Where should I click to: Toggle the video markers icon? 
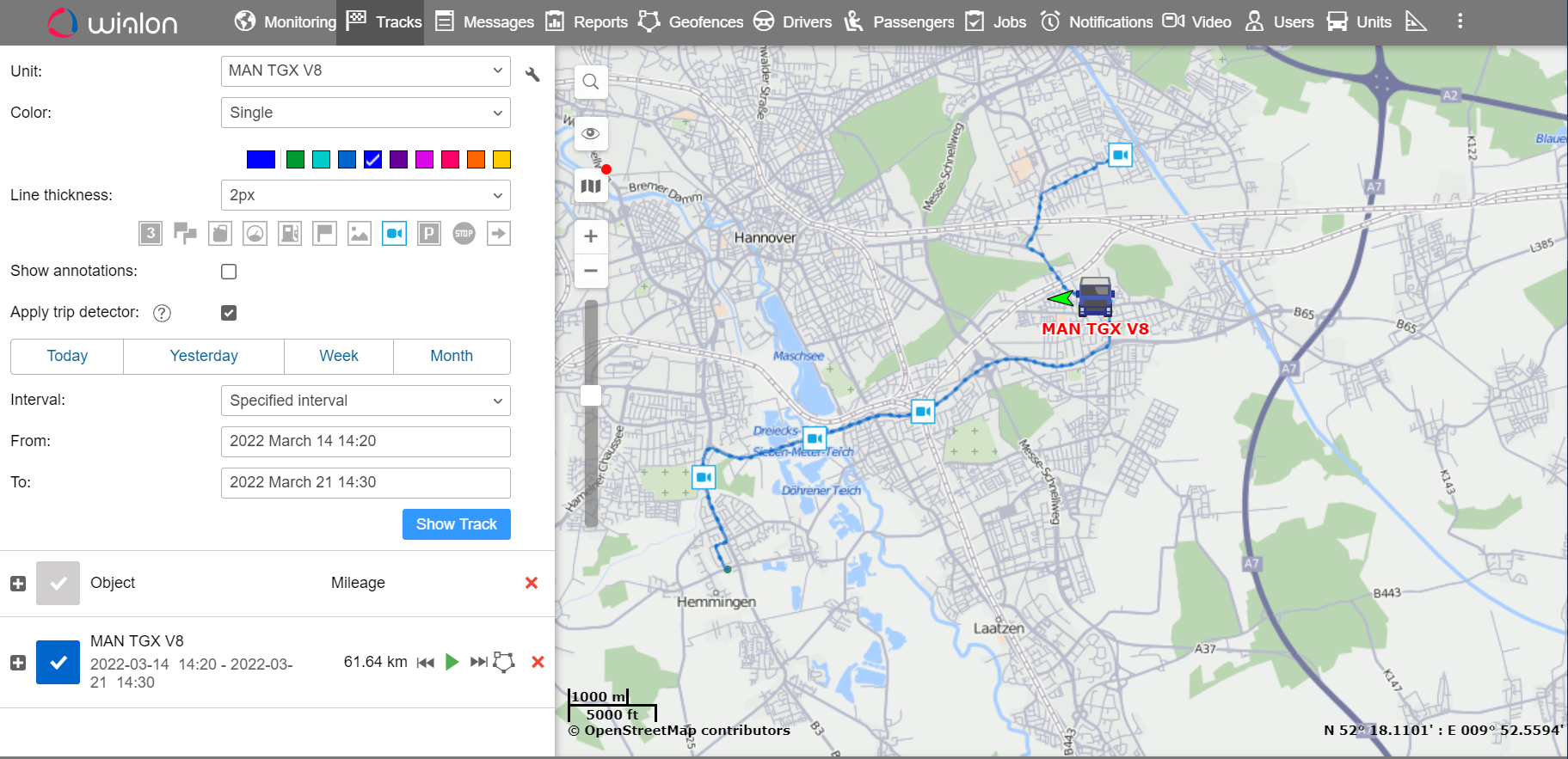tap(394, 234)
